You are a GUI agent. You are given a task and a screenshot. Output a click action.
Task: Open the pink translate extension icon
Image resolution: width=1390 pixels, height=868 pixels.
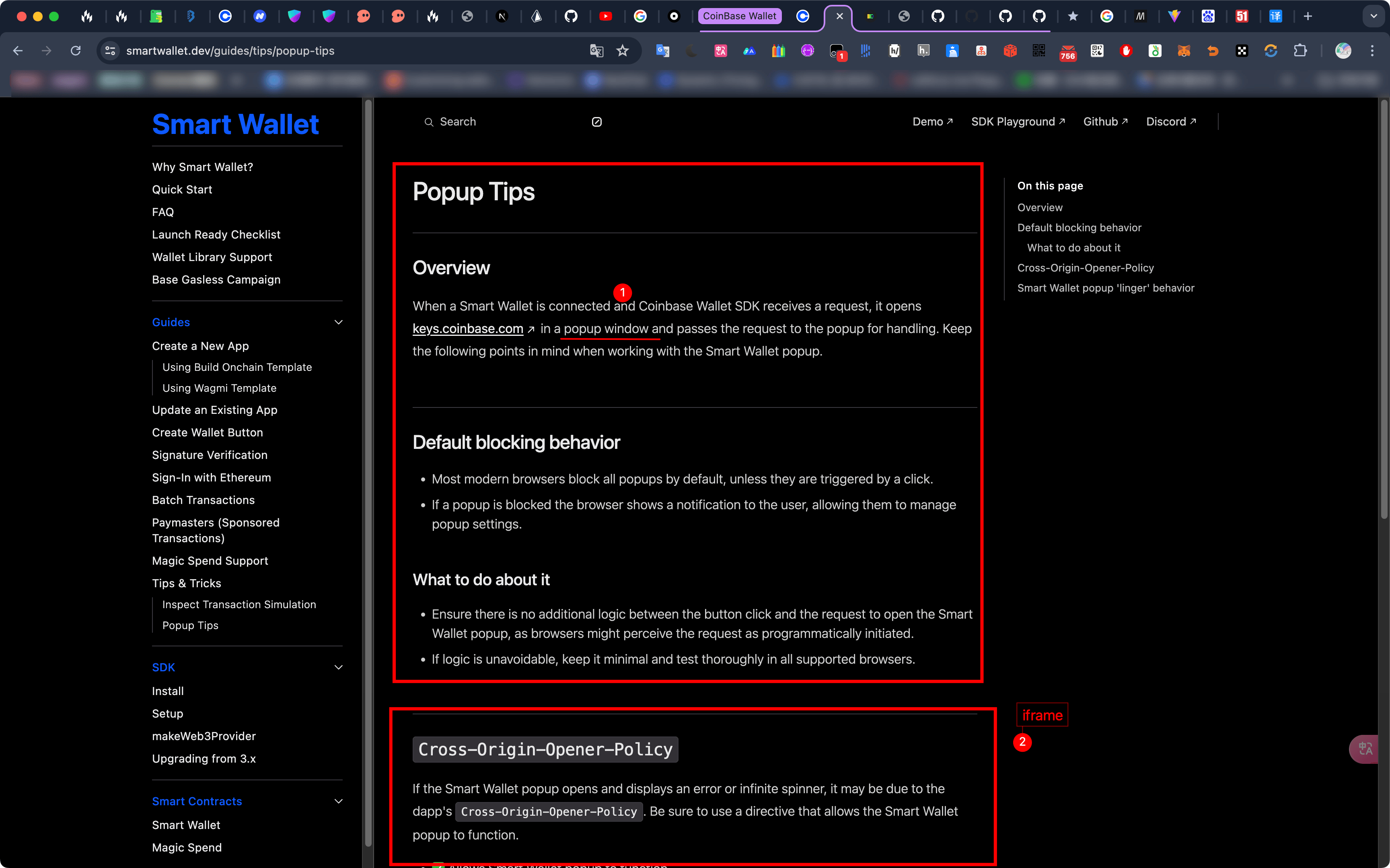[721, 51]
